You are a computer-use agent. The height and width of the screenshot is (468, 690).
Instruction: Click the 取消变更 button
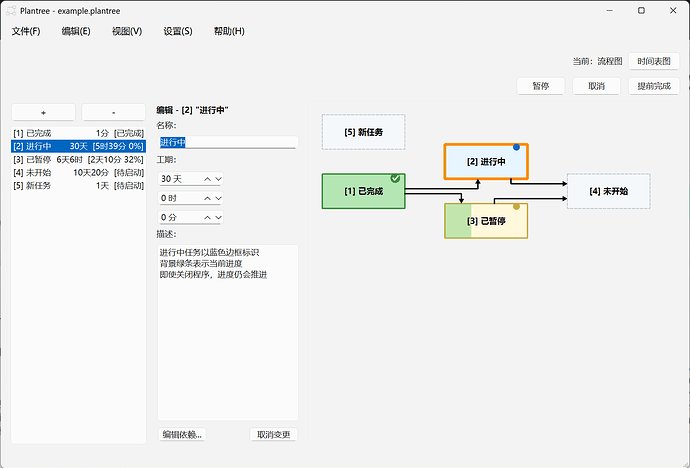point(273,435)
